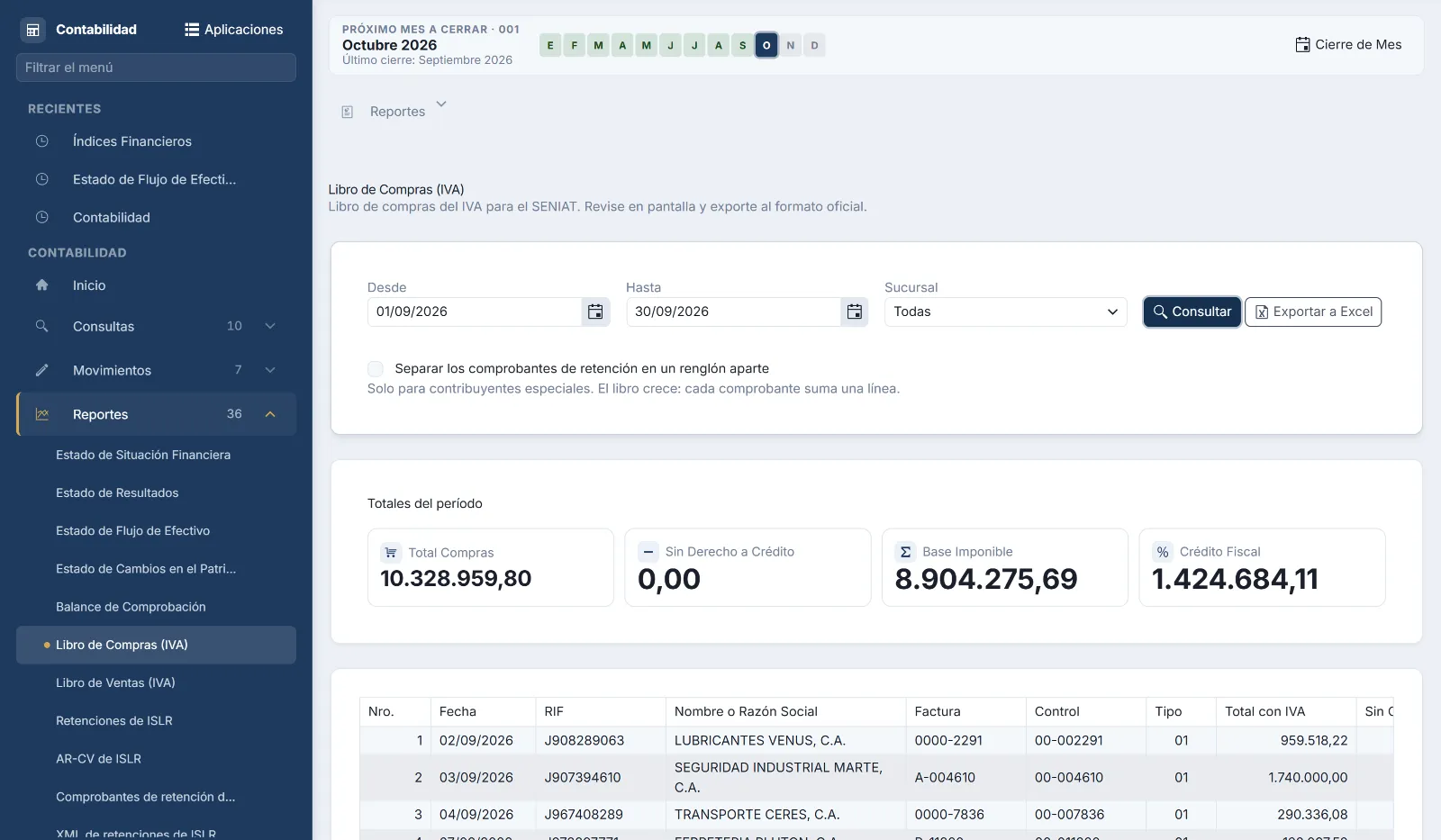Click the Total Compras cart icon
The image size is (1441, 840).
pos(391,553)
